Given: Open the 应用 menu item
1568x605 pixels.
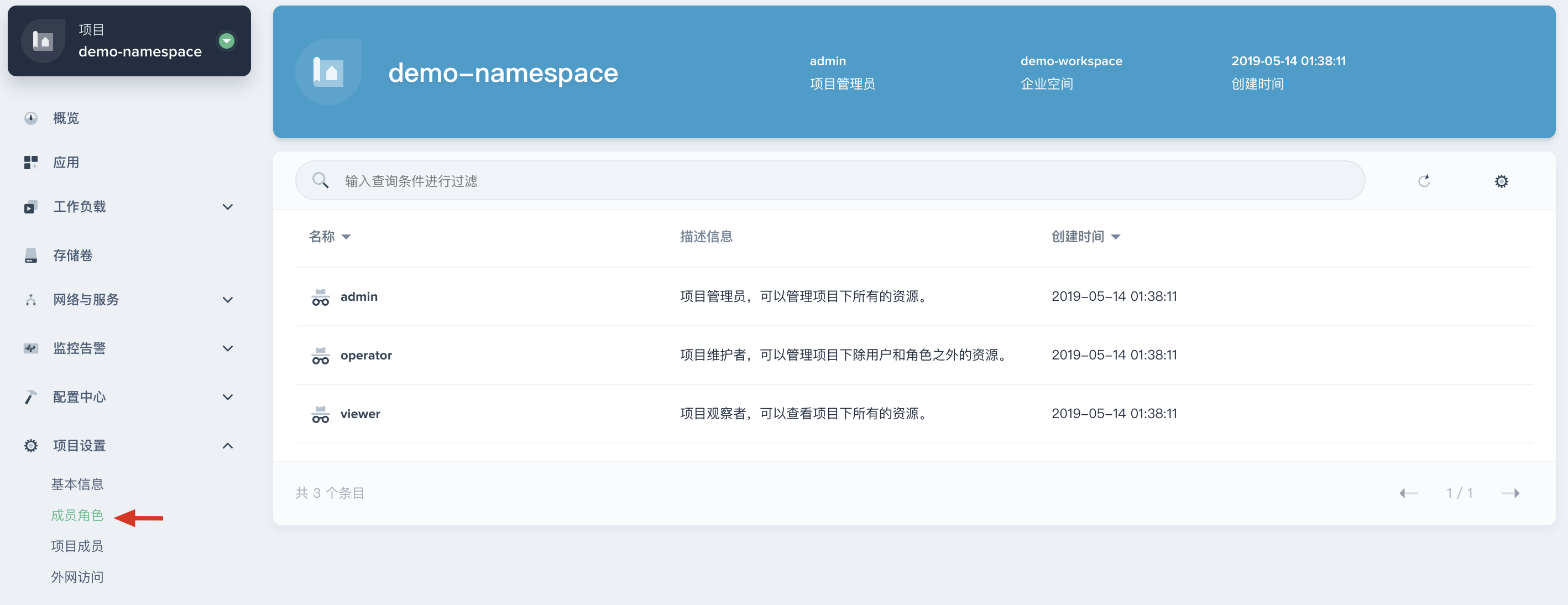Looking at the screenshot, I should (66, 163).
